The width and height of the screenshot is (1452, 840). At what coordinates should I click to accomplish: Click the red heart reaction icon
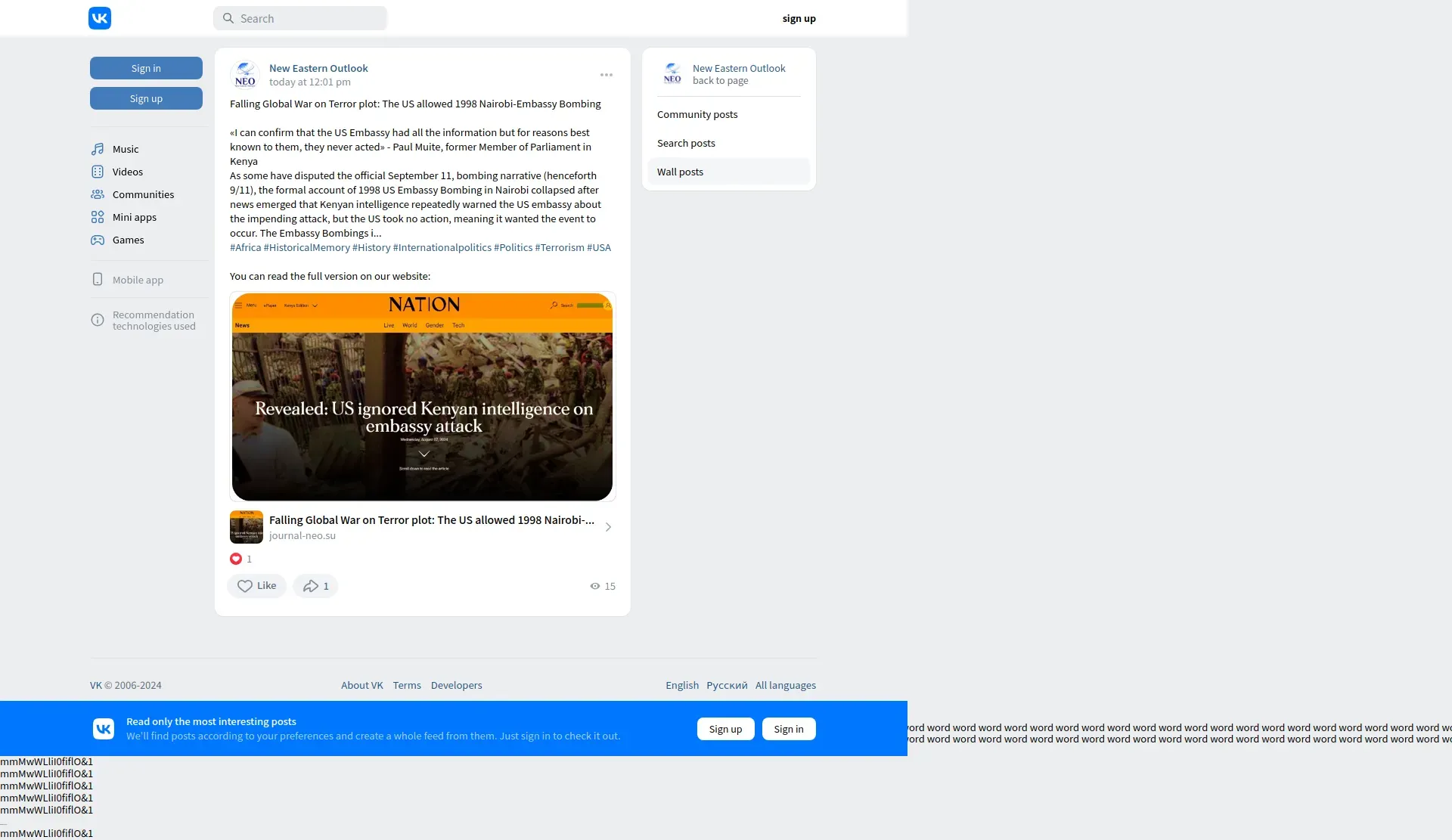tap(236, 559)
